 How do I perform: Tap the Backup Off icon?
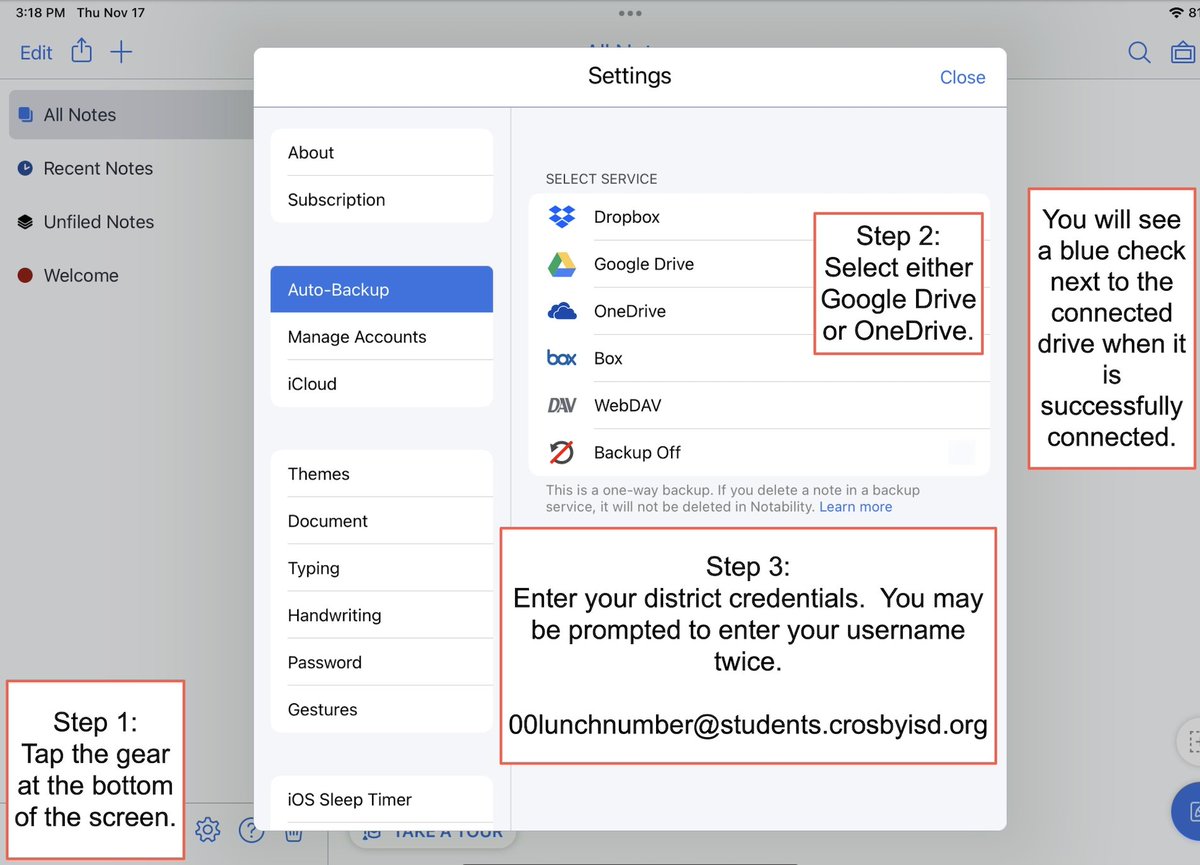click(x=562, y=452)
